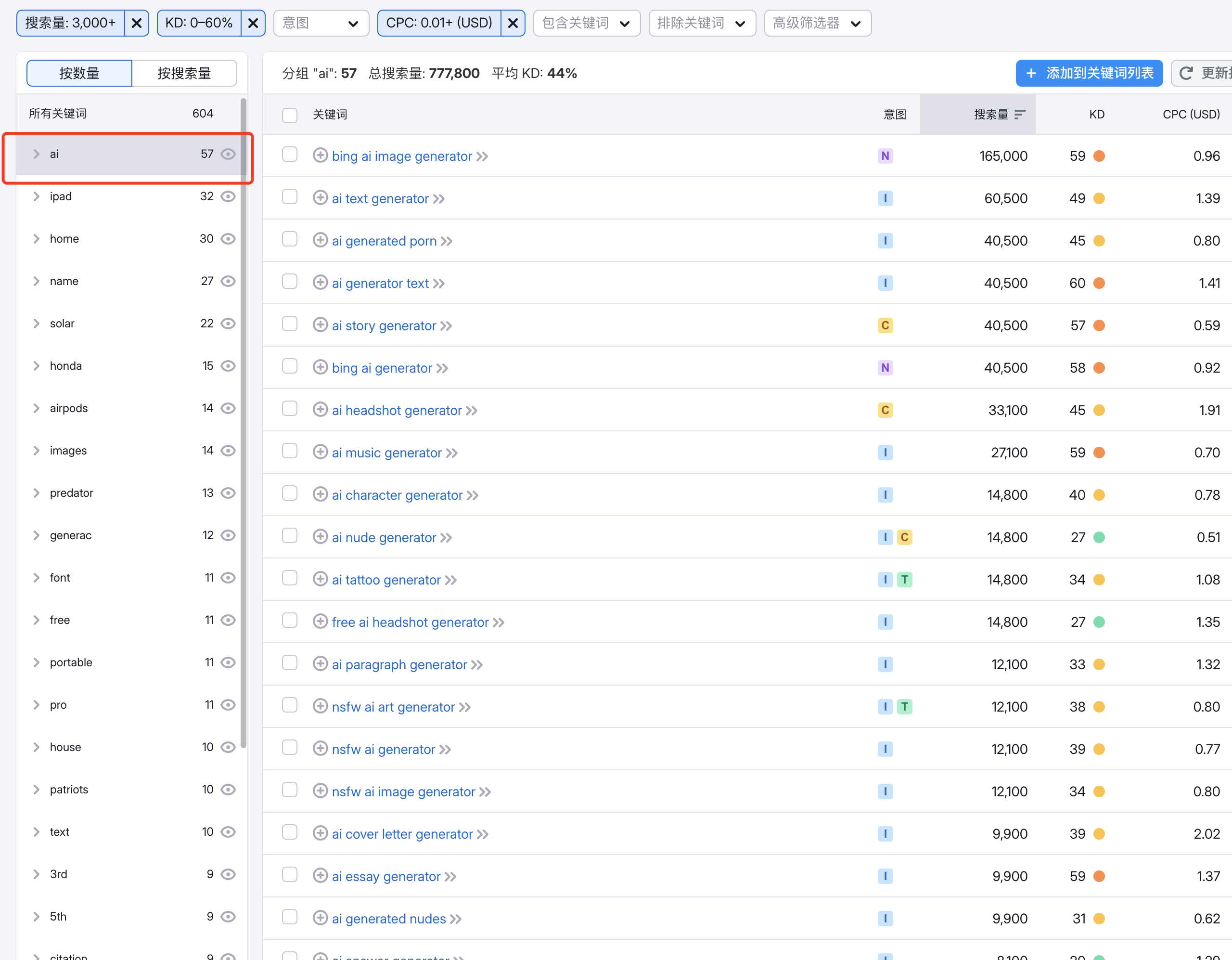Screen dimensions: 1232x960
Task: Click plus icon beside 'ai text generator'
Action: [x=320, y=197]
